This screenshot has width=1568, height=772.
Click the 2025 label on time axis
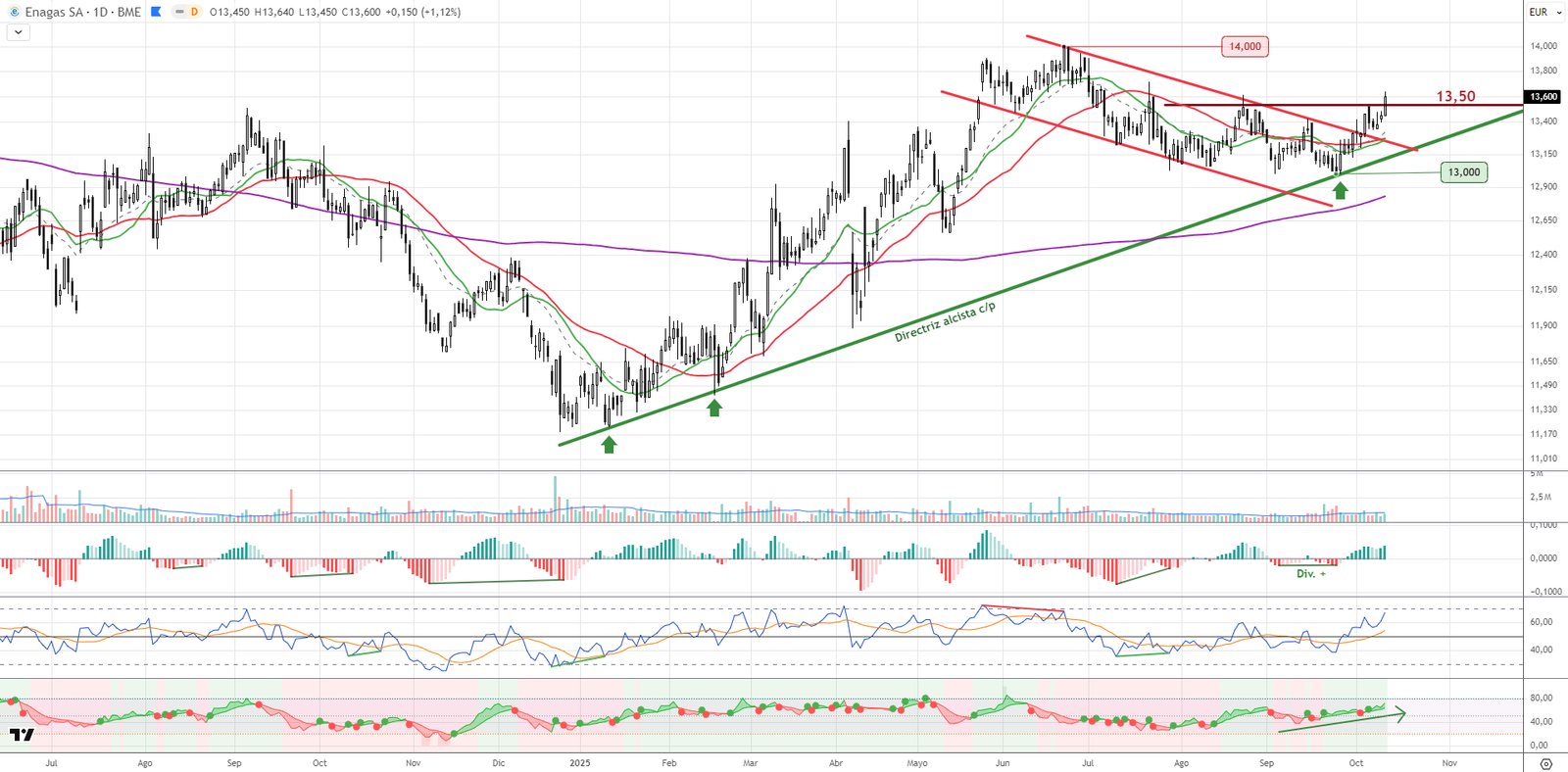point(580,762)
